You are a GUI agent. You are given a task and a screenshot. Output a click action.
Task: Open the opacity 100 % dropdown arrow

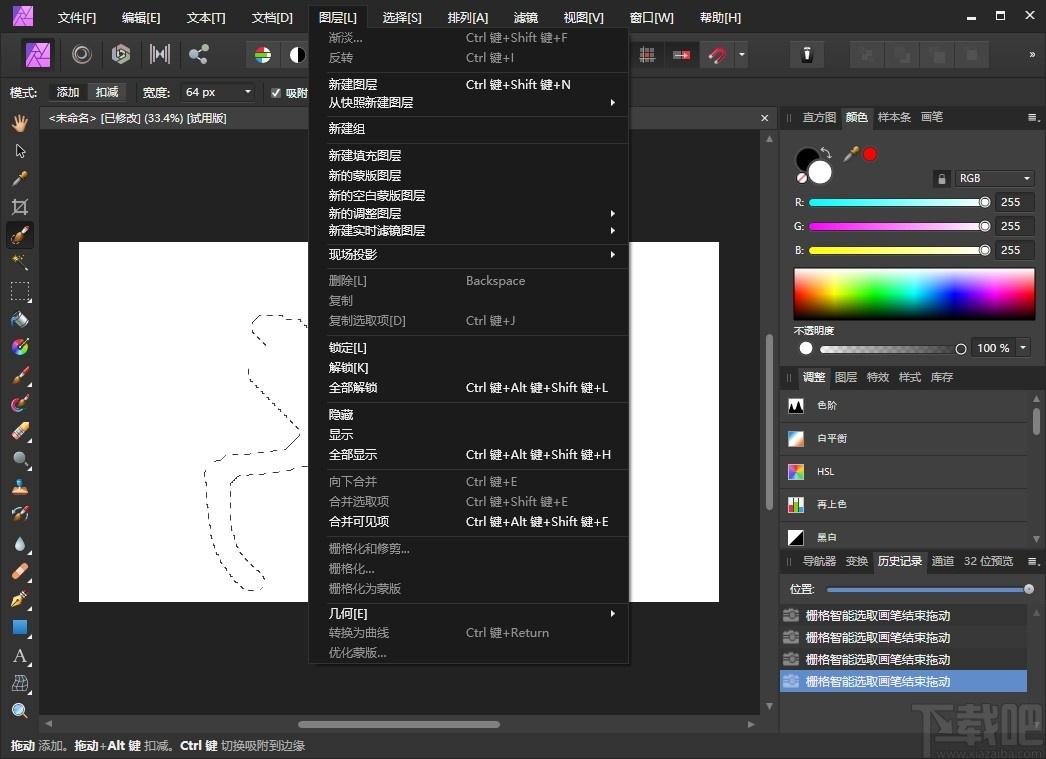[1023, 347]
